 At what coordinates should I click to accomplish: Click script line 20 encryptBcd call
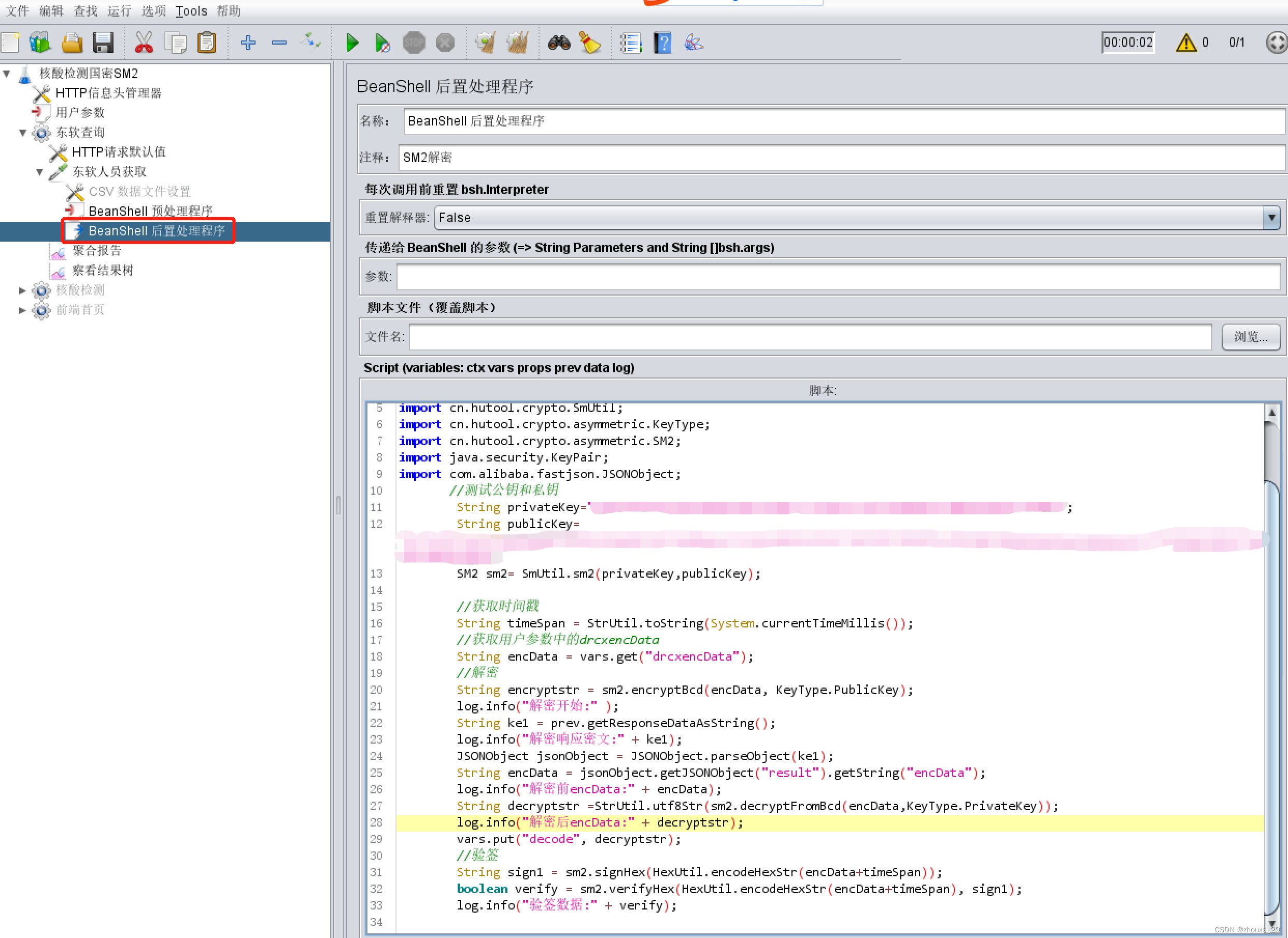[x=684, y=690]
